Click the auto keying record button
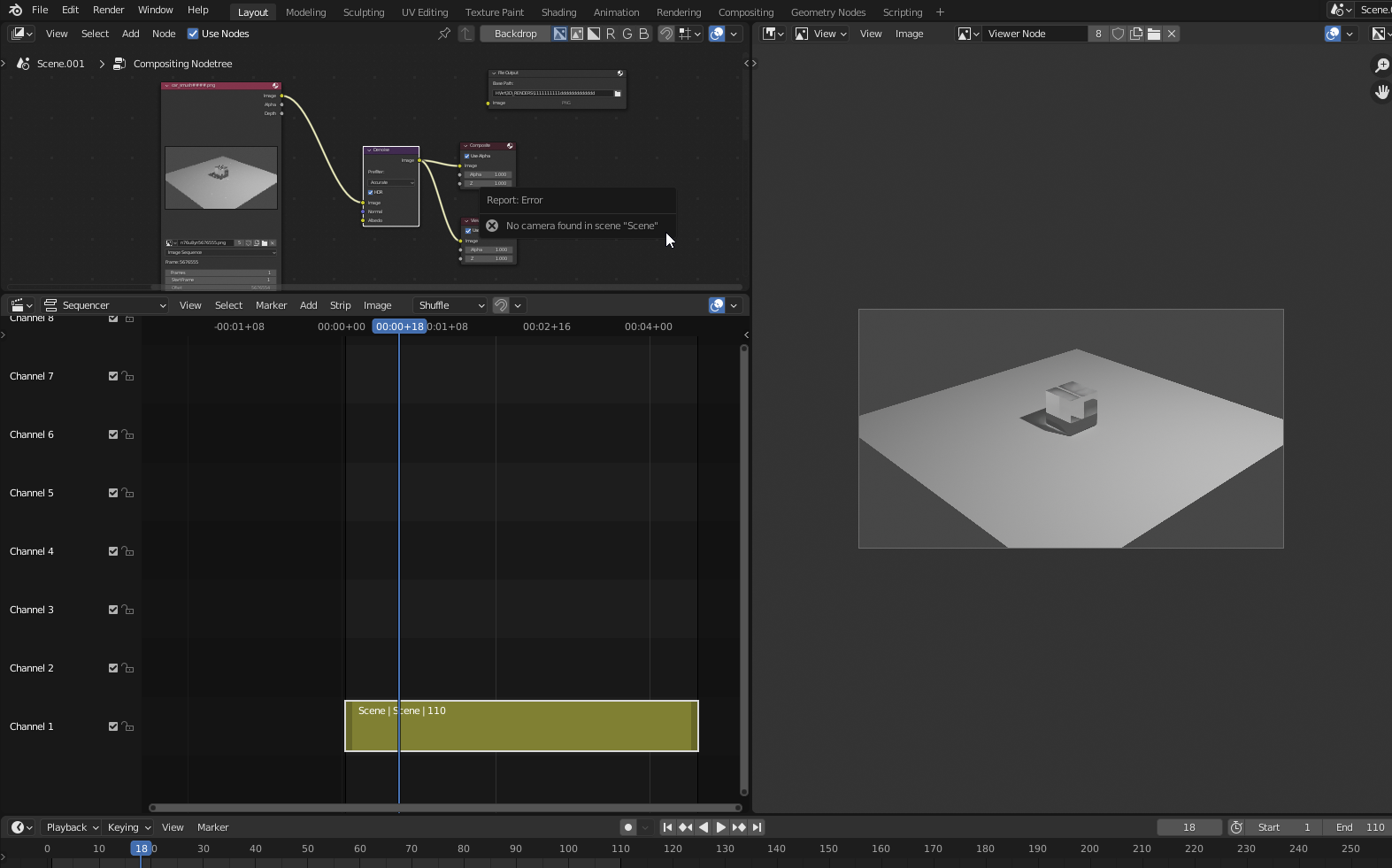 tap(628, 827)
